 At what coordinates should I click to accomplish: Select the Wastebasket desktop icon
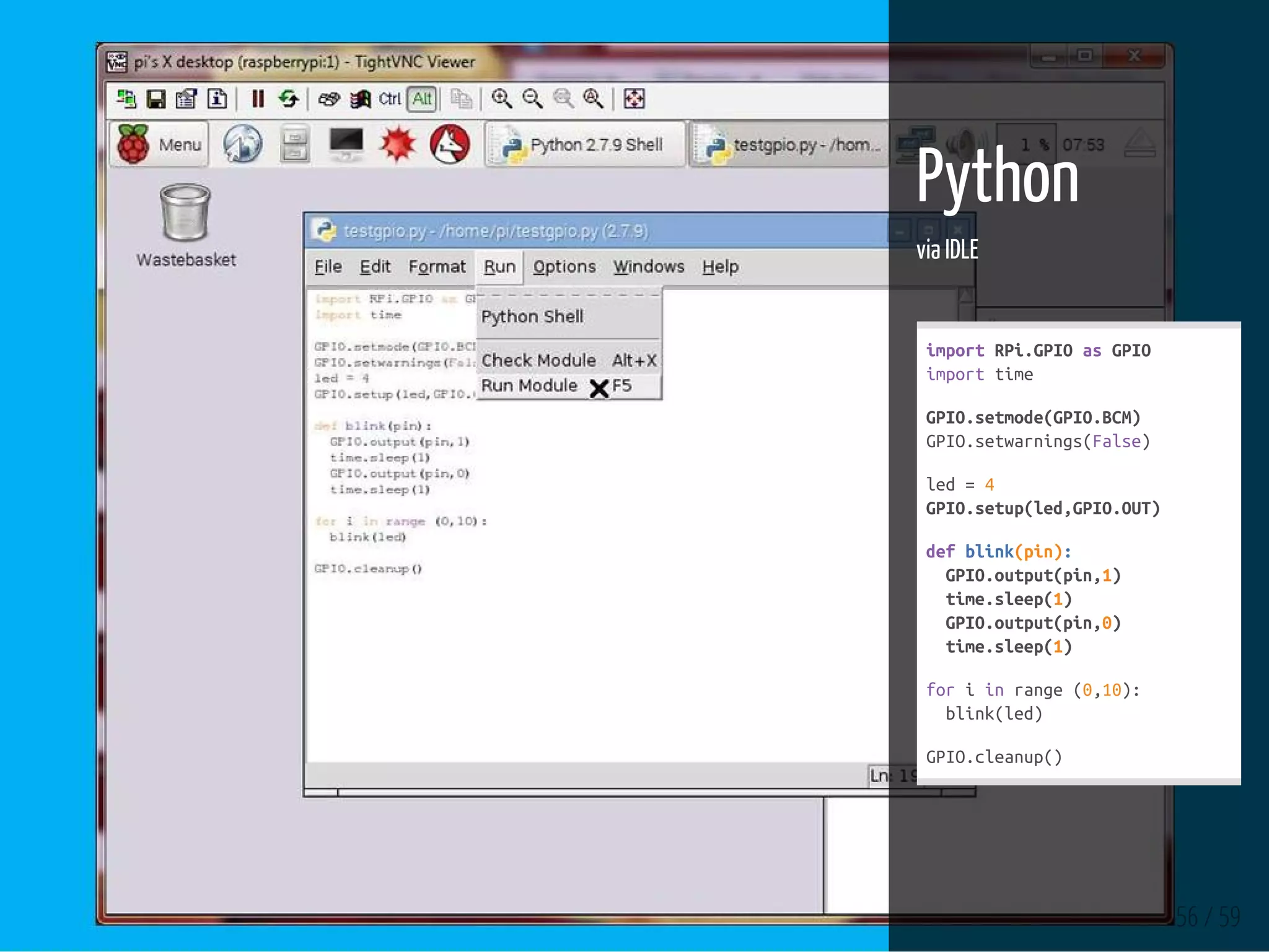(x=185, y=225)
